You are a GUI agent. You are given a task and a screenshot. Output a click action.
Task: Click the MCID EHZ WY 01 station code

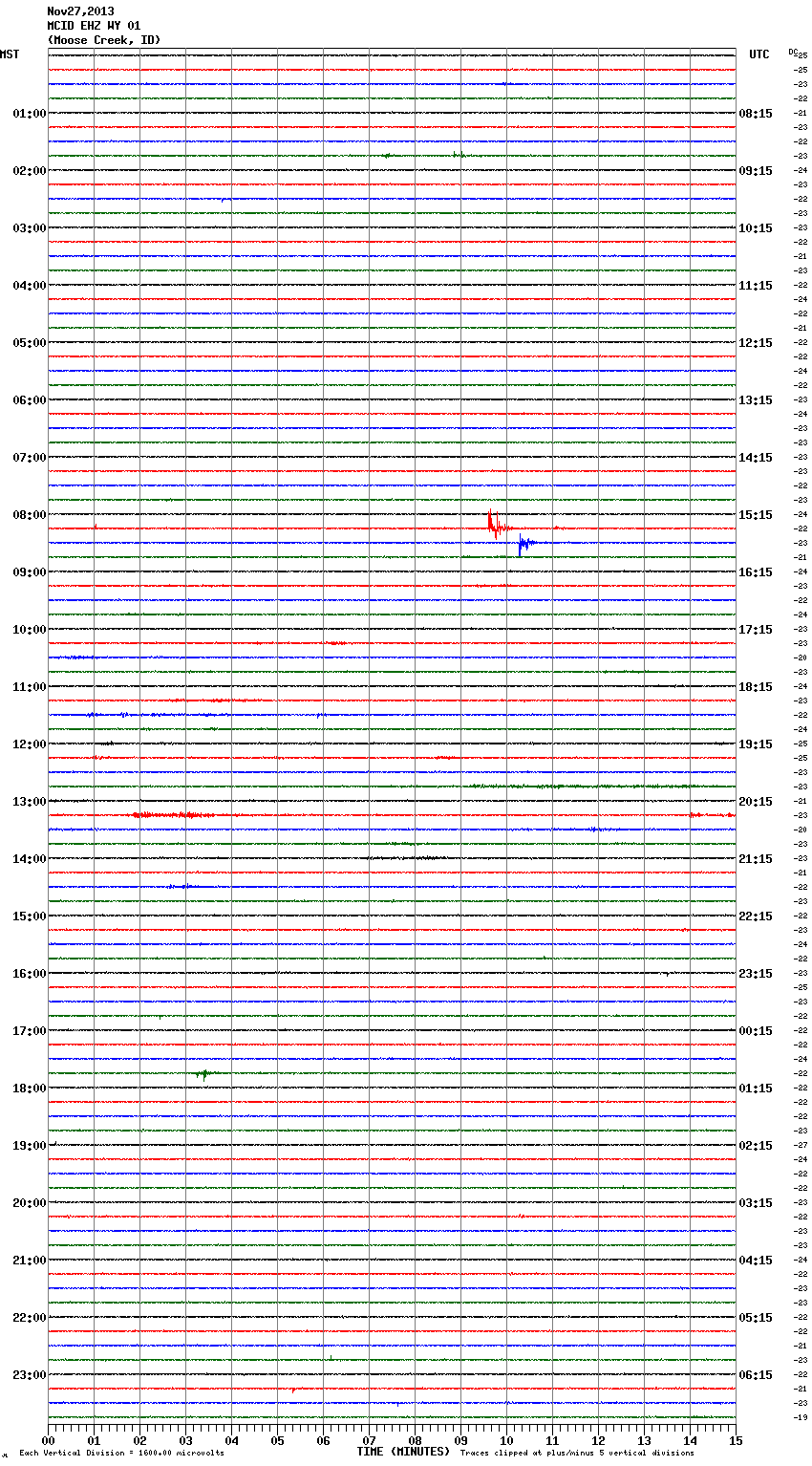click(x=94, y=26)
